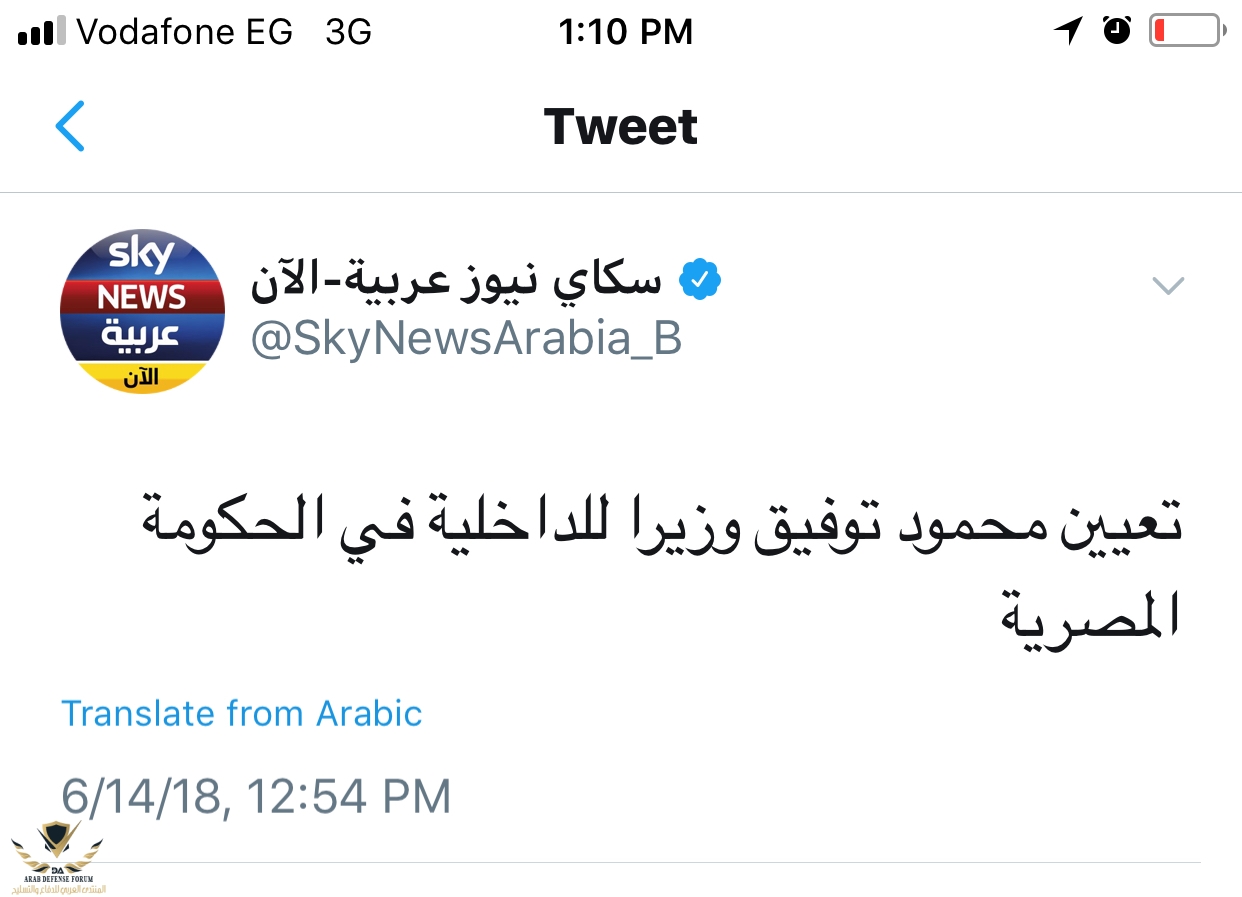Tap the first line of Arabic tweet text
1242x897 pixels.
pyautogui.click(x=660, y=525)
